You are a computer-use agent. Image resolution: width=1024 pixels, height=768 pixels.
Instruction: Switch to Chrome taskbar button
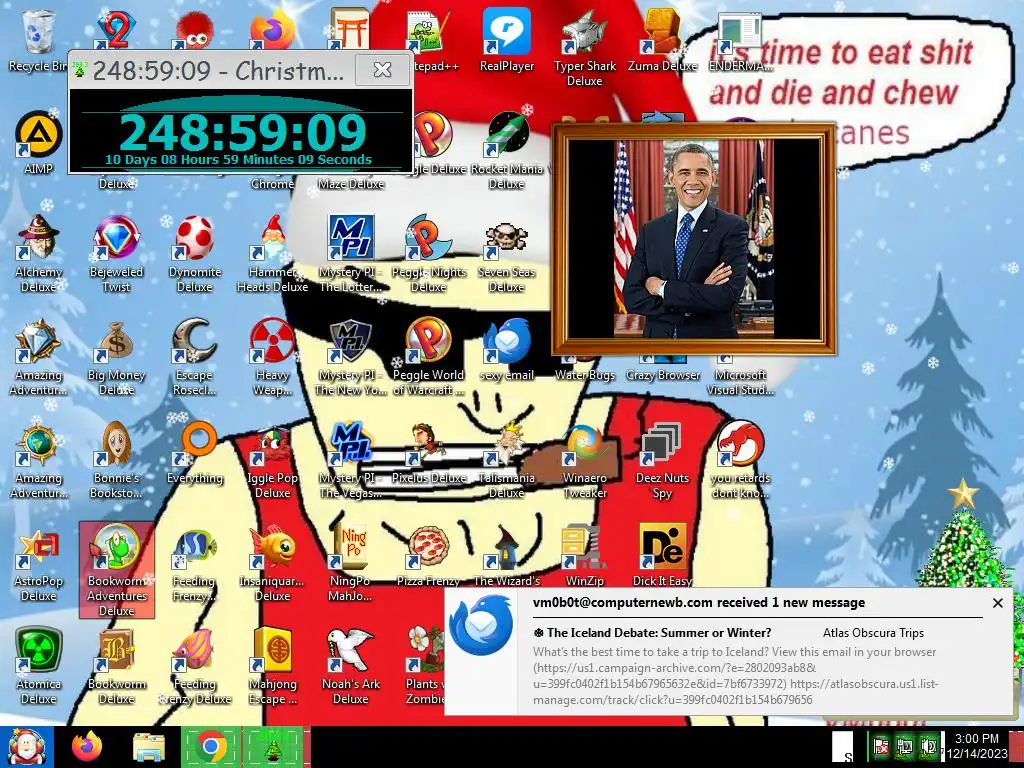(211, 747)
